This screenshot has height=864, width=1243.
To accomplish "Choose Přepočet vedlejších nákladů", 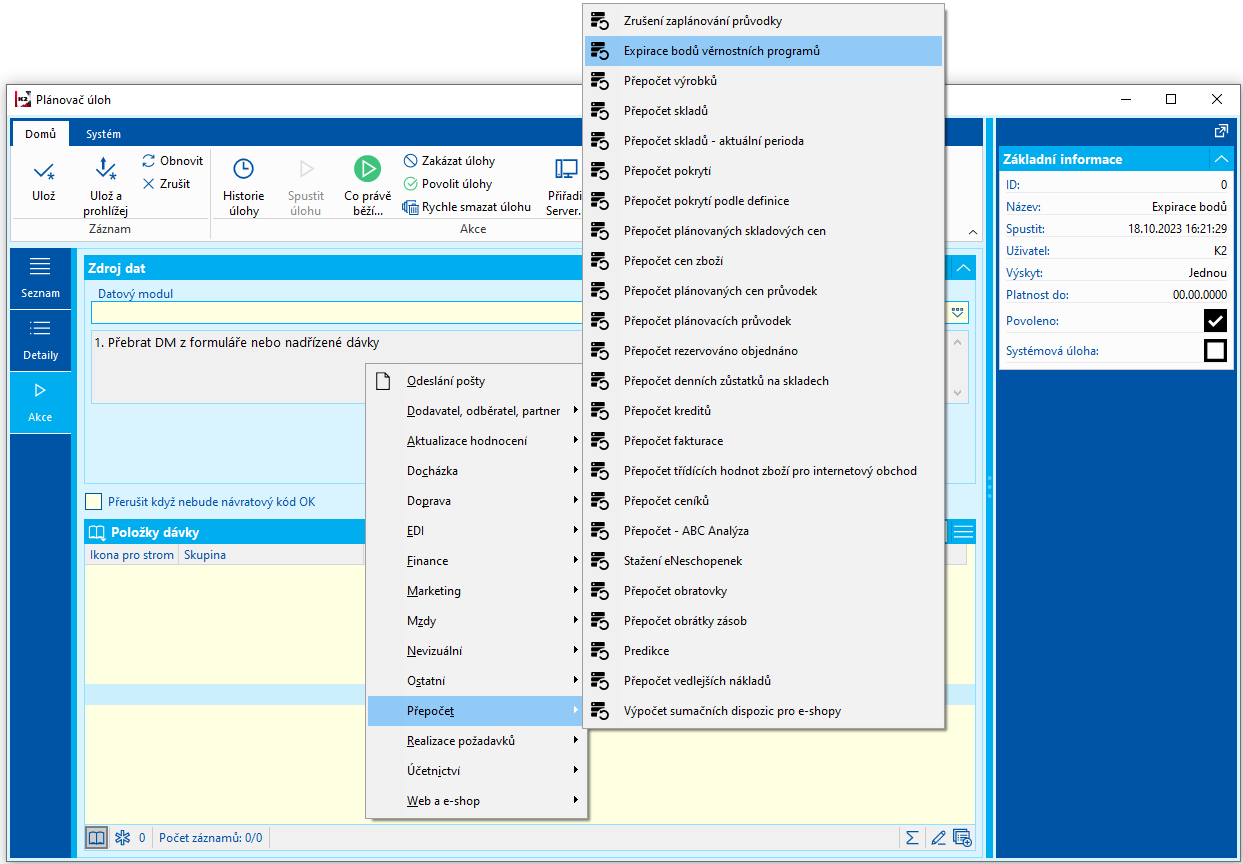I will coord(764,681).
